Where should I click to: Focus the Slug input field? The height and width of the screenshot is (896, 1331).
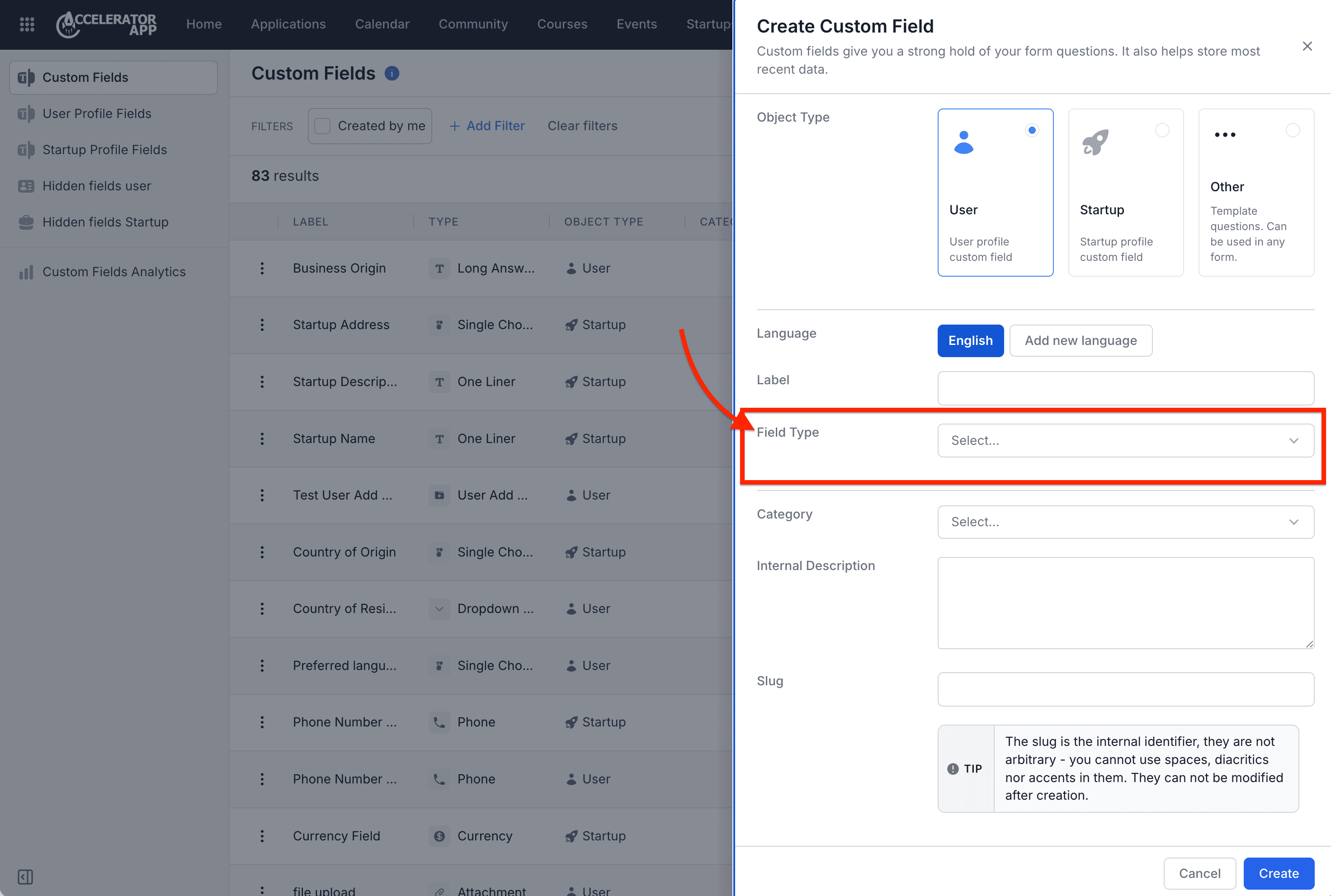click(1125, 690)
